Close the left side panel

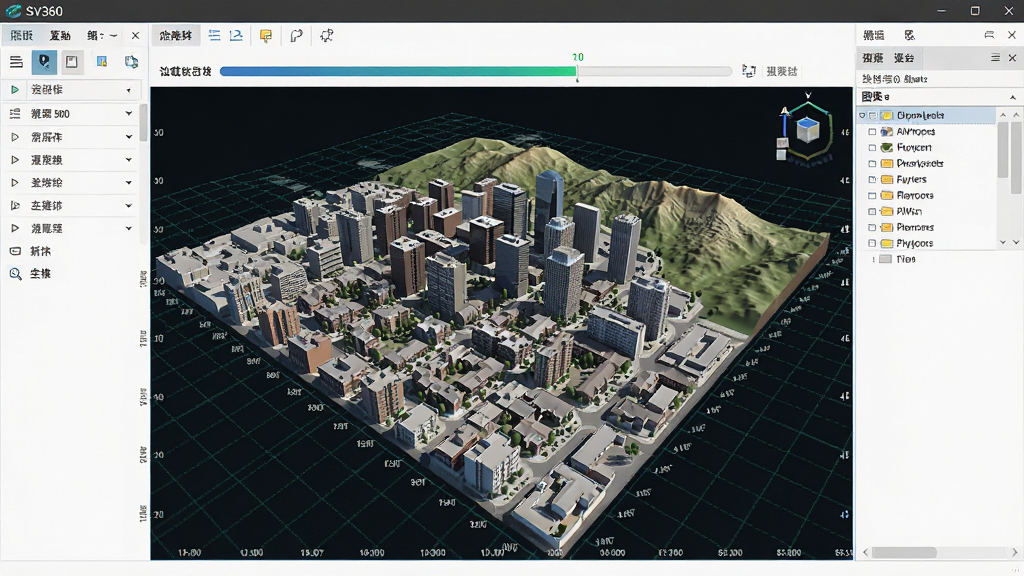(x=135, y=35)
